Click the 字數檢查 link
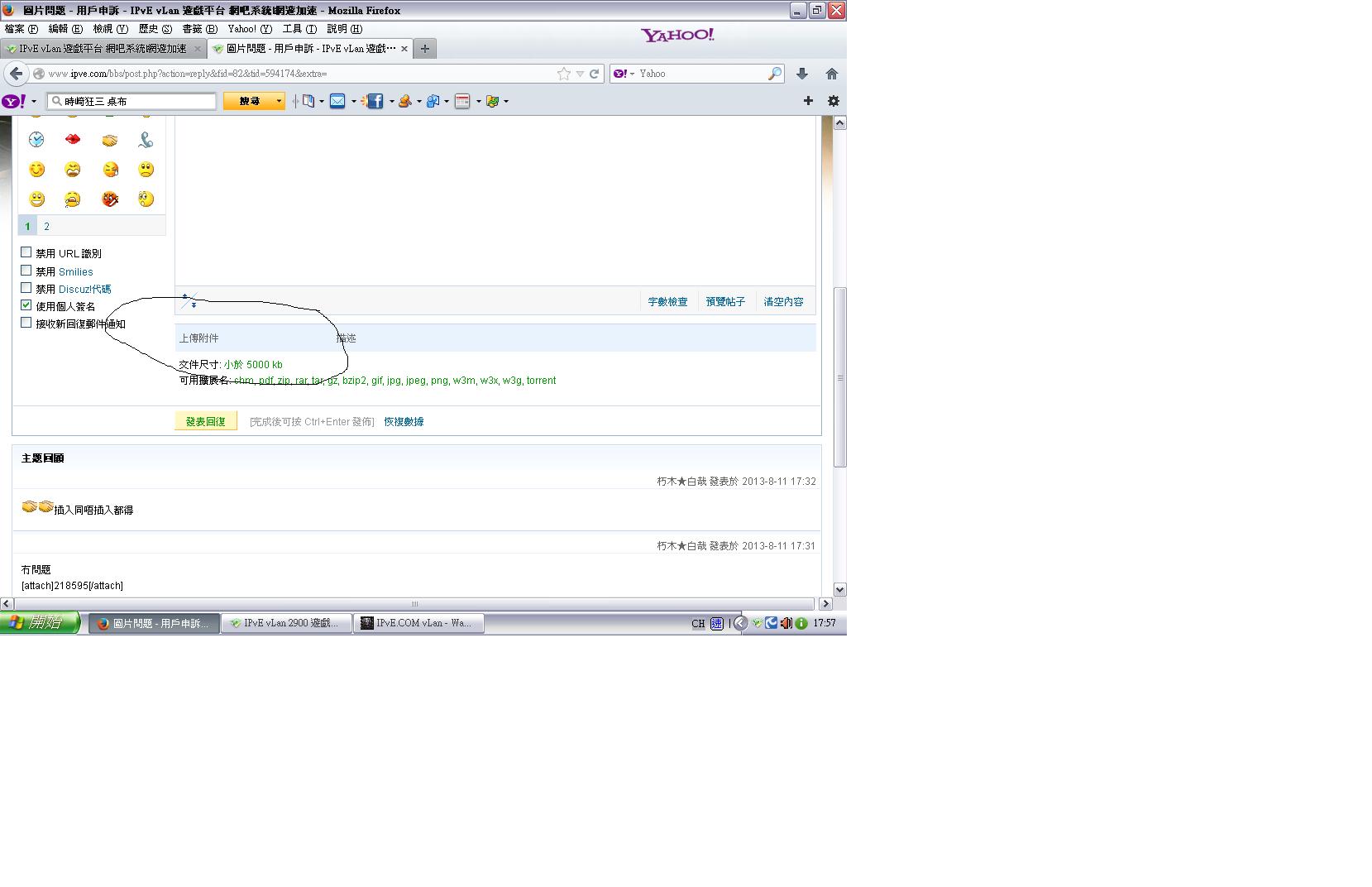 (x=667, y=302)
